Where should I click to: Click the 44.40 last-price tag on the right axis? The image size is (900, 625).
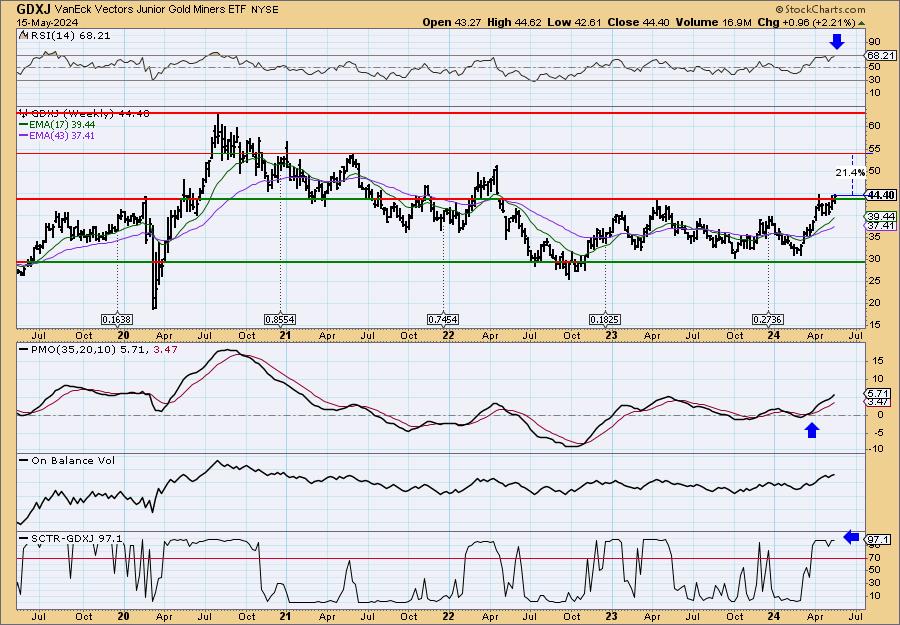pyautogui.click(x=881, y=195)
